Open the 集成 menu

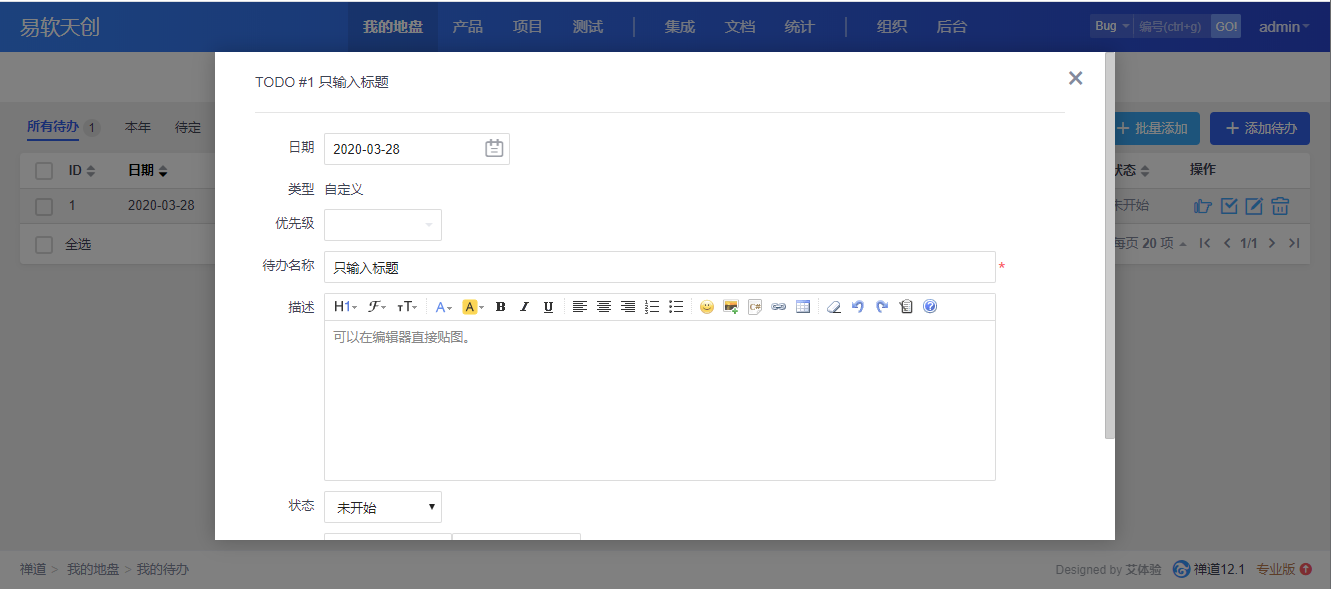(x=680, y=27)
